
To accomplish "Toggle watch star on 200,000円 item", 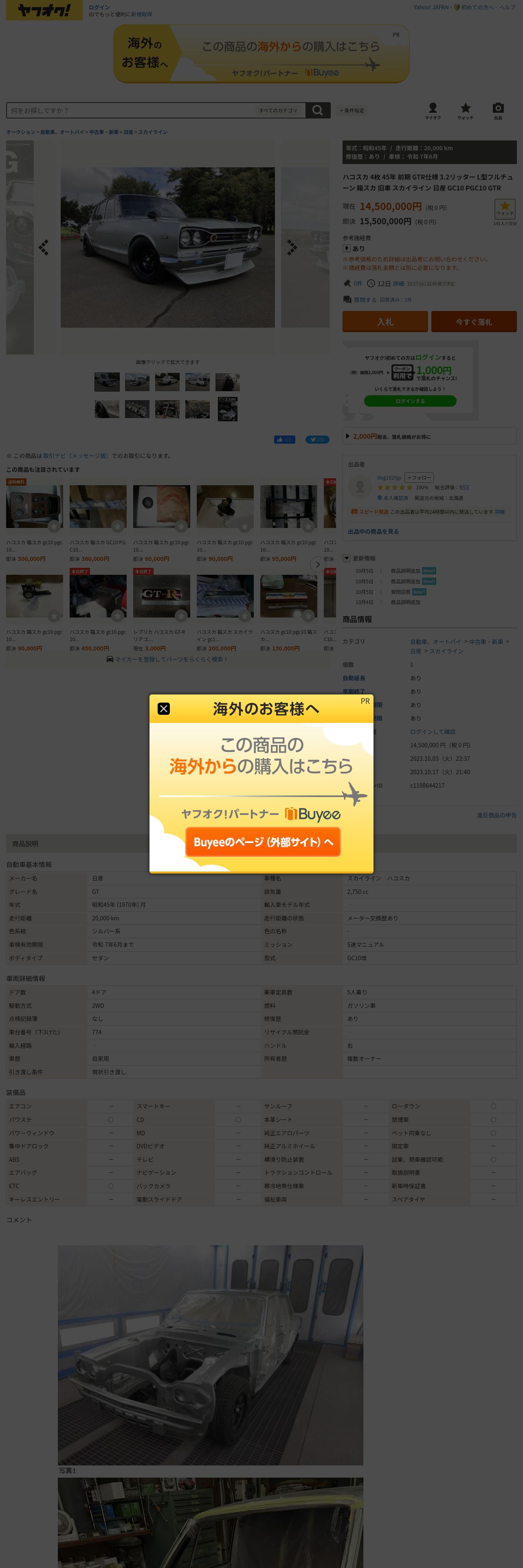I will coord(245,615).
